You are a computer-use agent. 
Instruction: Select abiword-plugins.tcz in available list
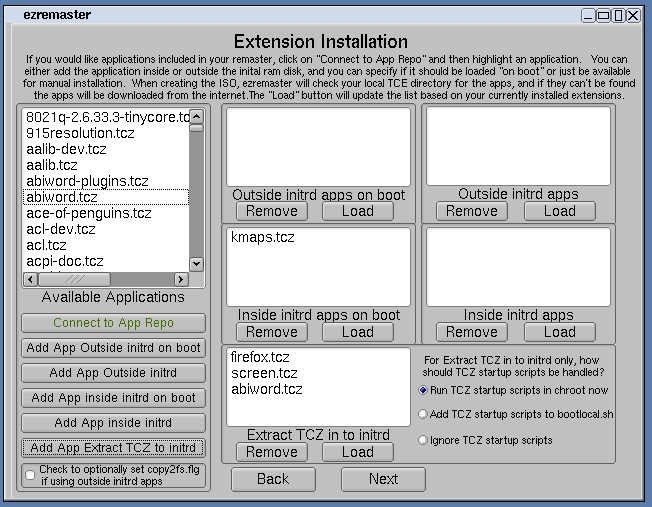[87, 181]
